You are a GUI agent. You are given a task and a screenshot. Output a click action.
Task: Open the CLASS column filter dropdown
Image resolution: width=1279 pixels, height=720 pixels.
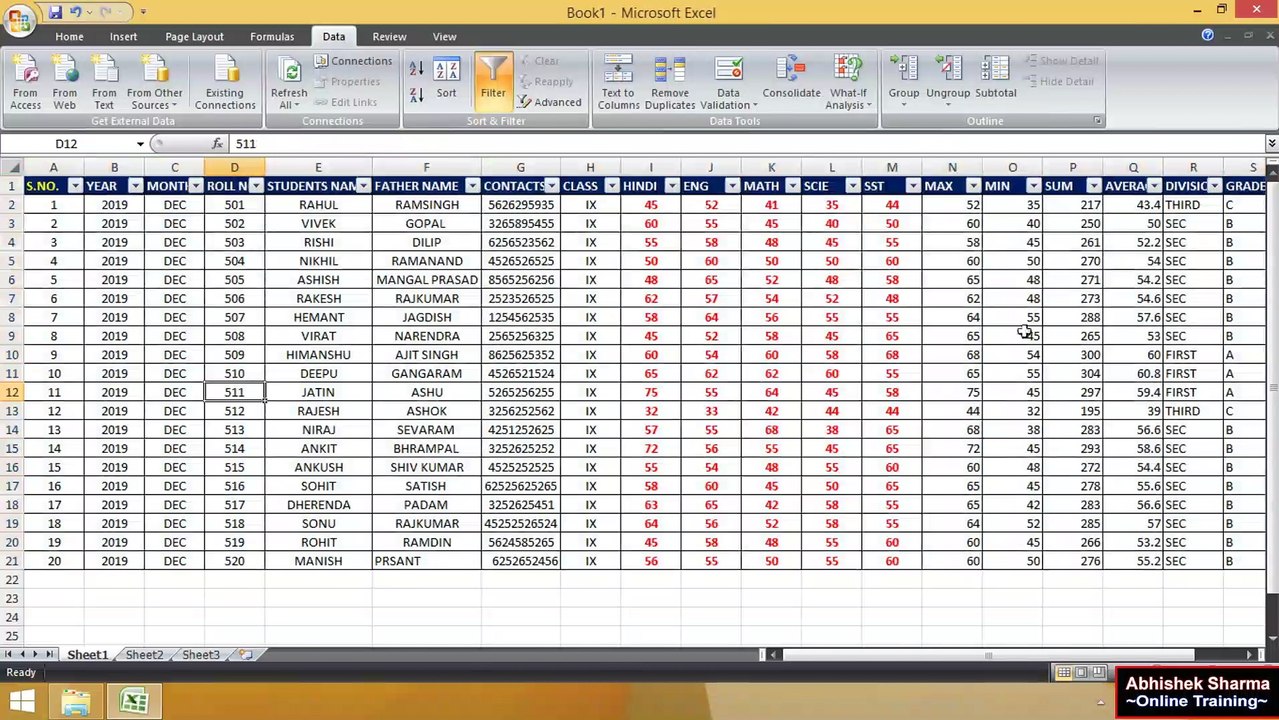point(611,186)
